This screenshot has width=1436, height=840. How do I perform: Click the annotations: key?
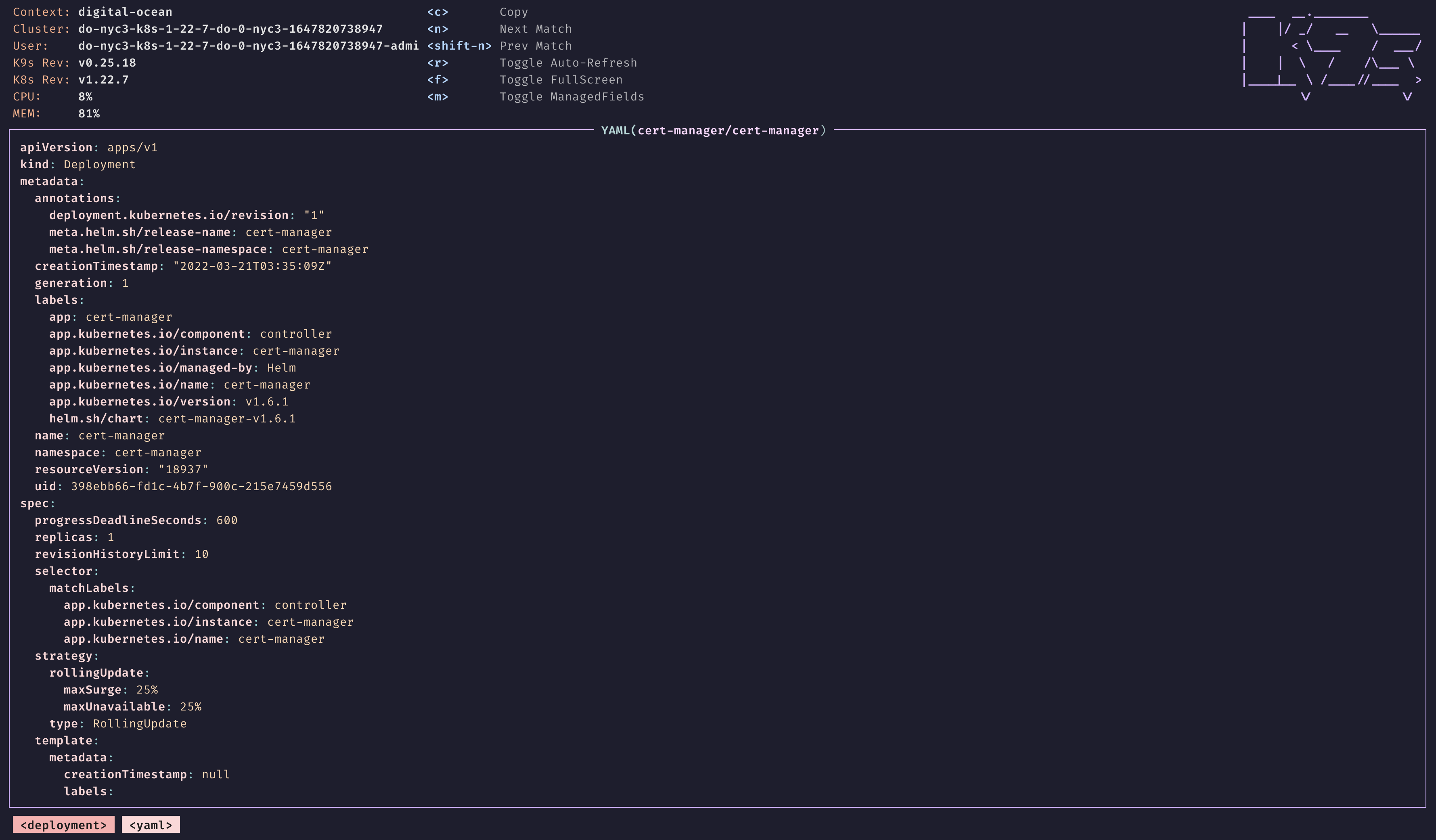77,198
